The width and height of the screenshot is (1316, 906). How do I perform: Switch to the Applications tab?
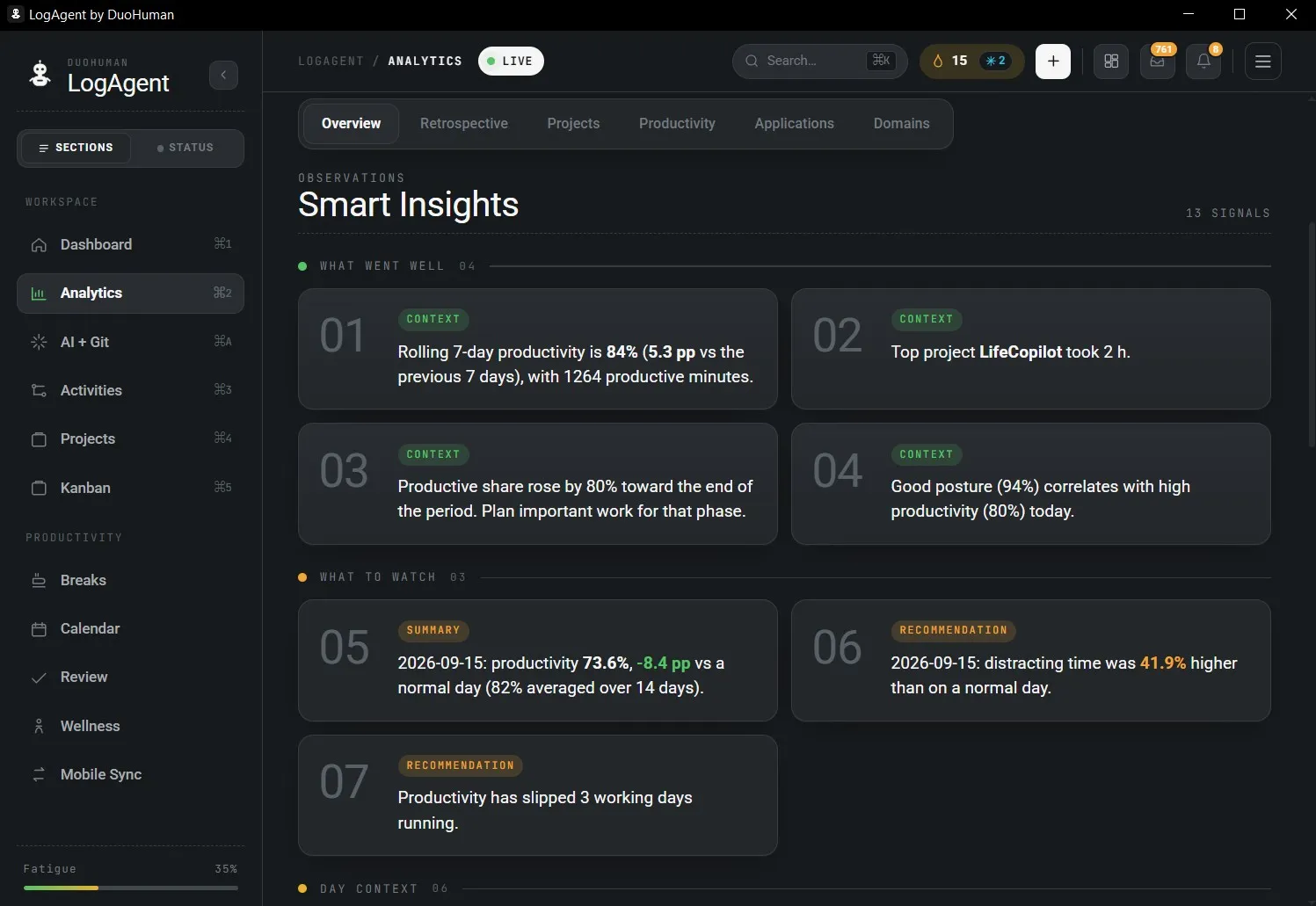coord(794,124)
